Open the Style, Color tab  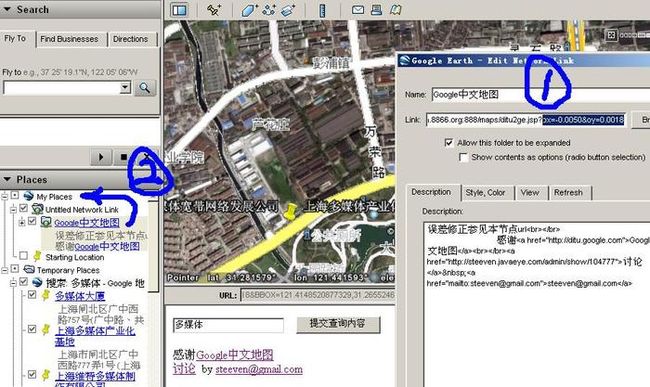[x=485, y=193]
